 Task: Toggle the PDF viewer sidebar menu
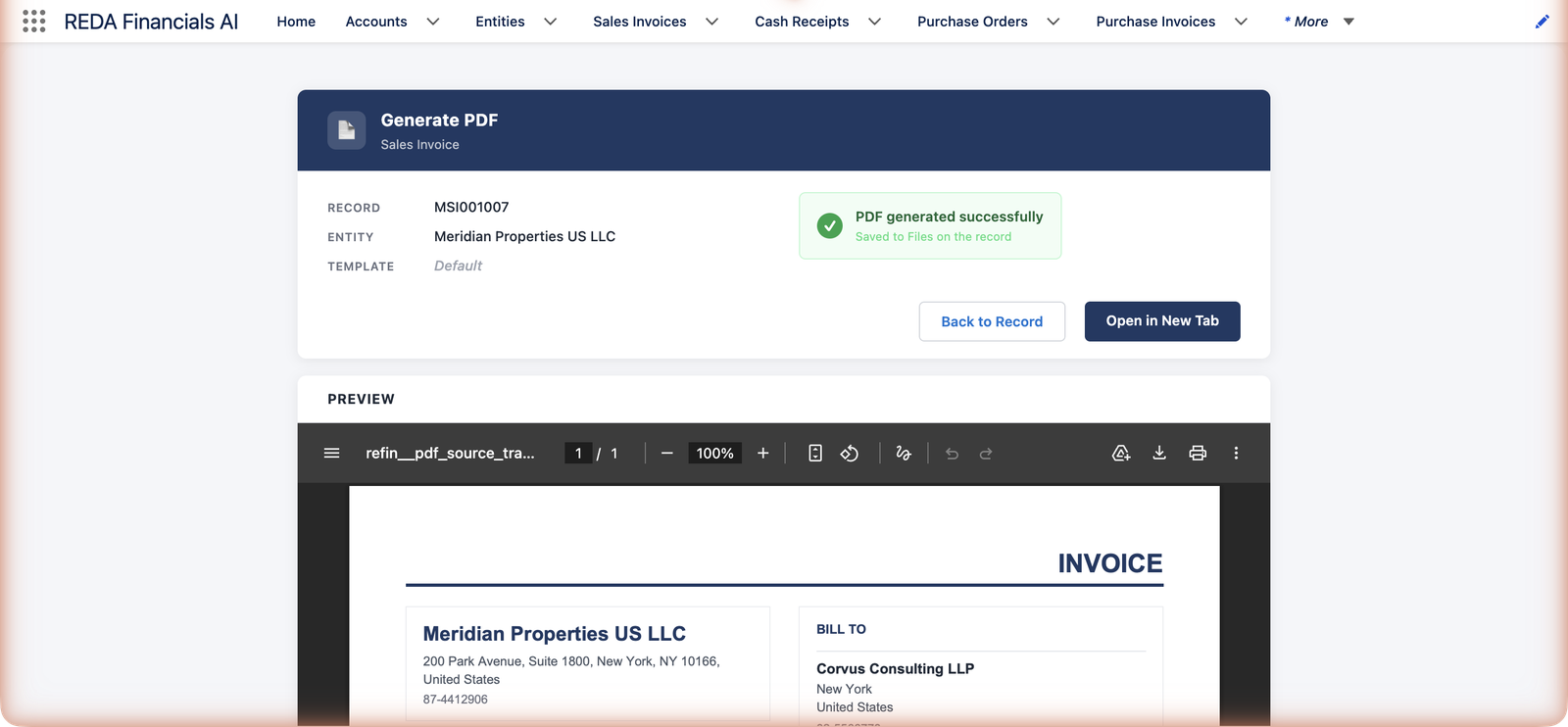pos(331,454)
